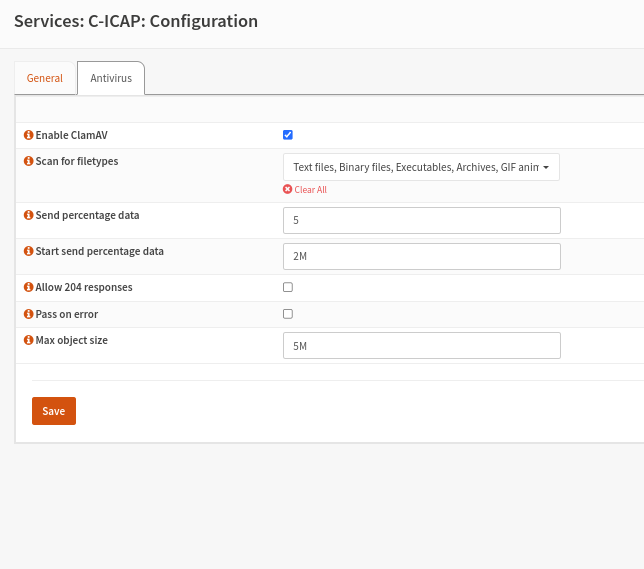The width and height of the screenshot is (644, 569).
Task: Click the Services: C-ICAP: Configuration heading
Action: tap(136, 21)
